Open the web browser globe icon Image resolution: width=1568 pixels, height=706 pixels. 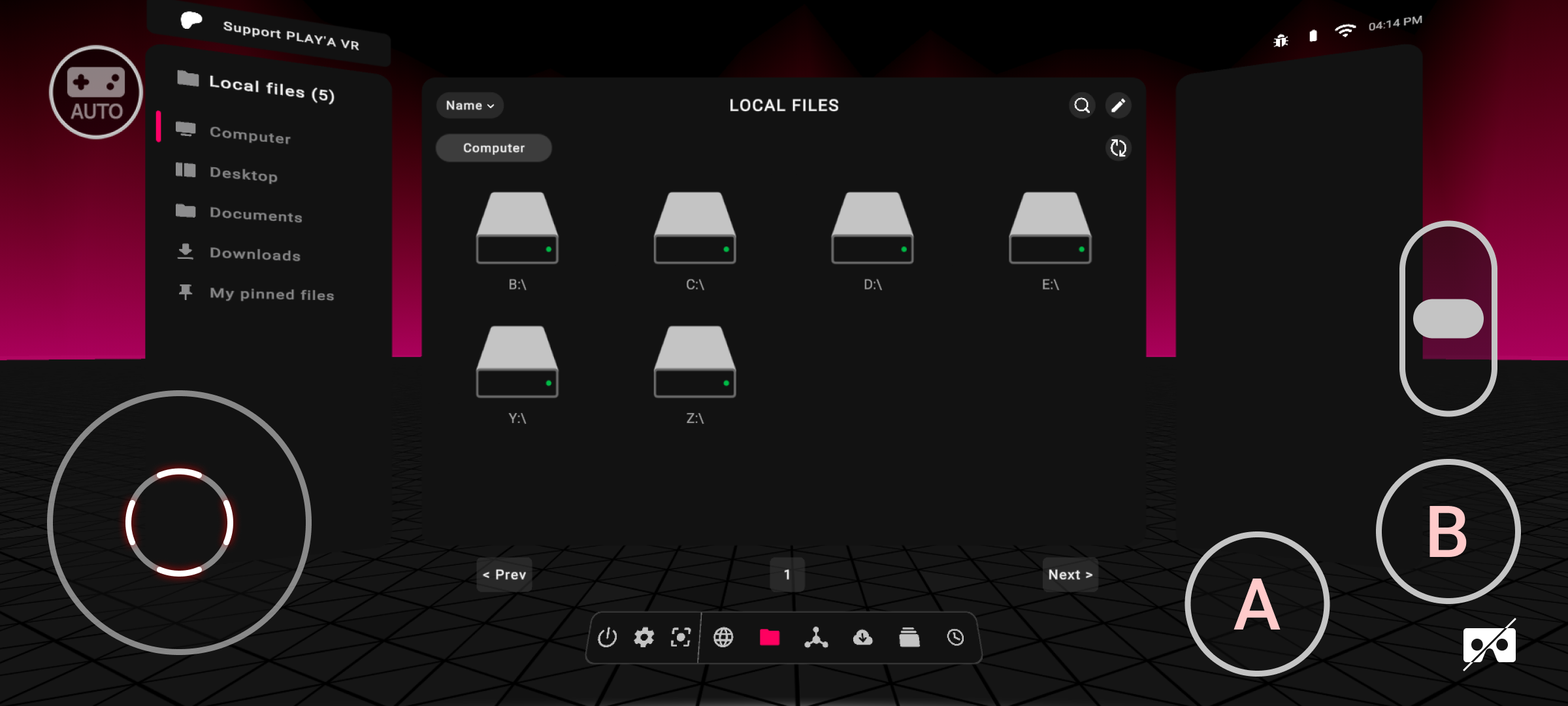723,637
